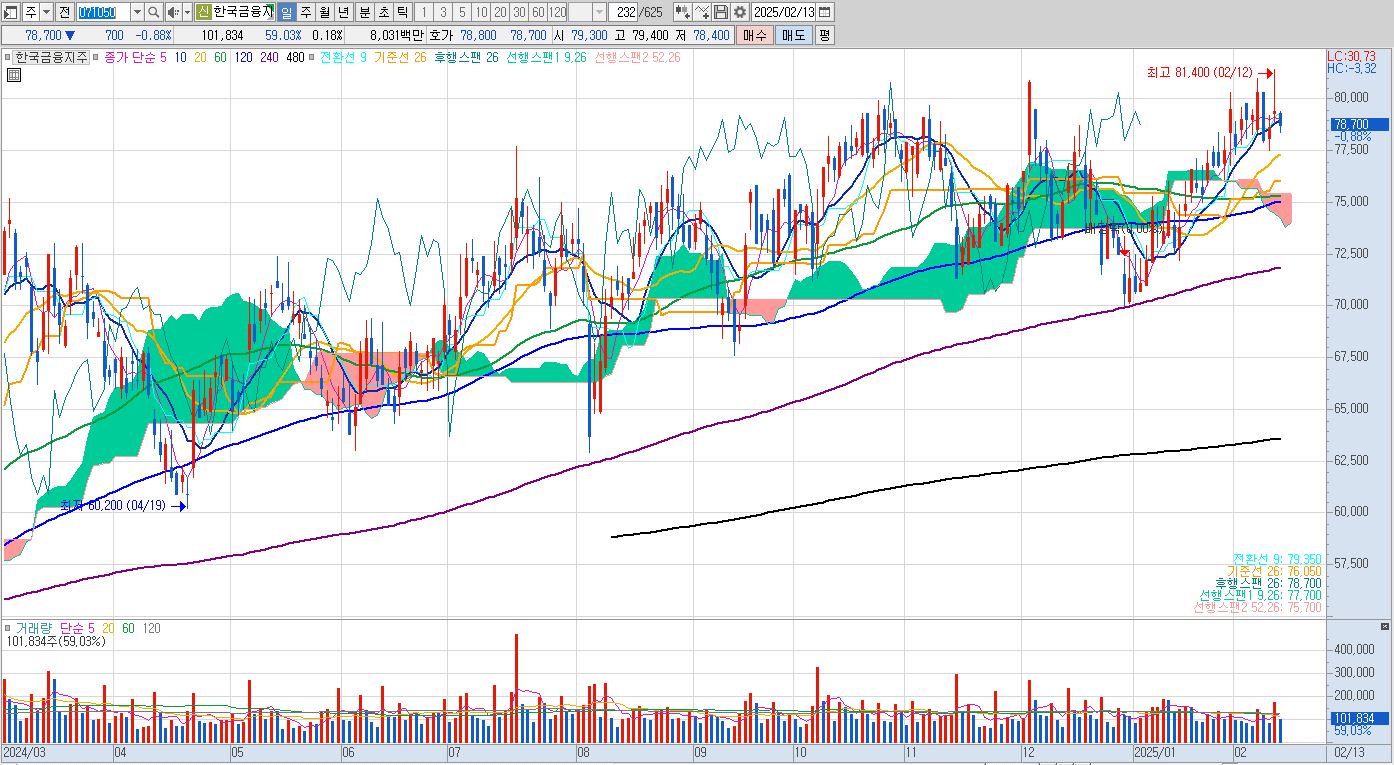The image size is (1394, 765).
Task: Select the tick 틱 period toggle
Action: pos(402,12)
